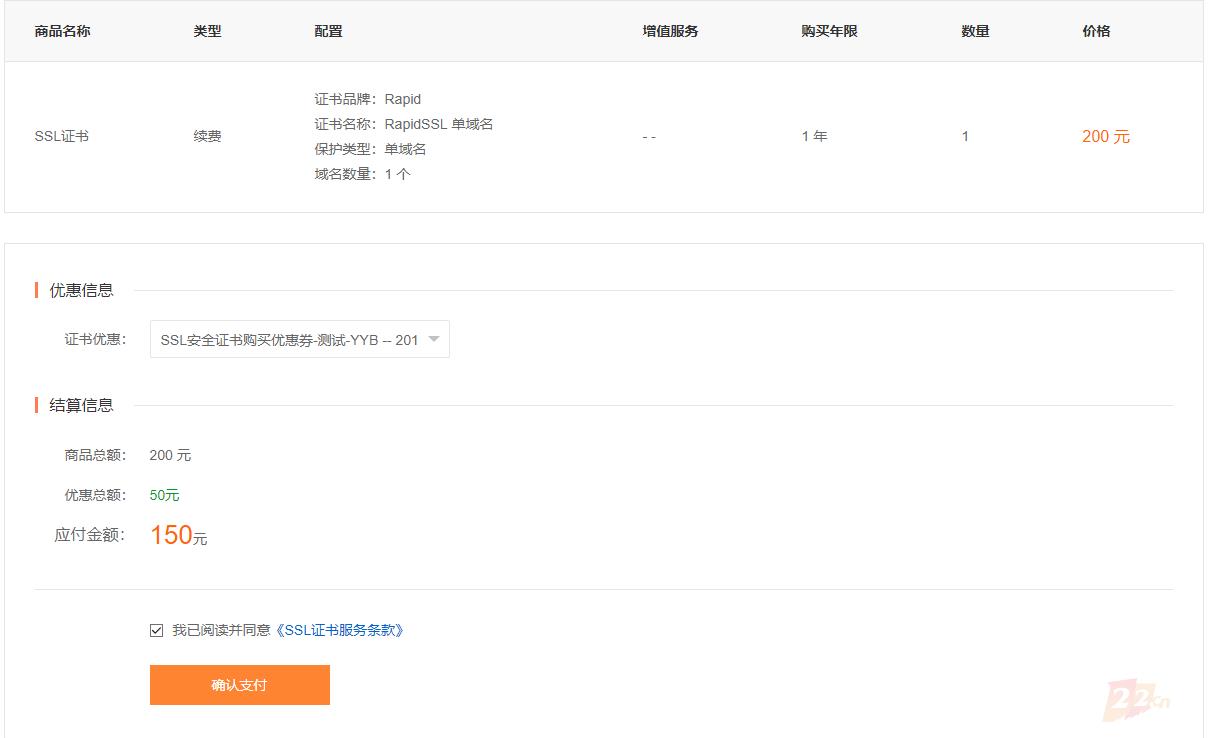
Task: Select the SSL证书 product name cell
Action: pos(62,136)
